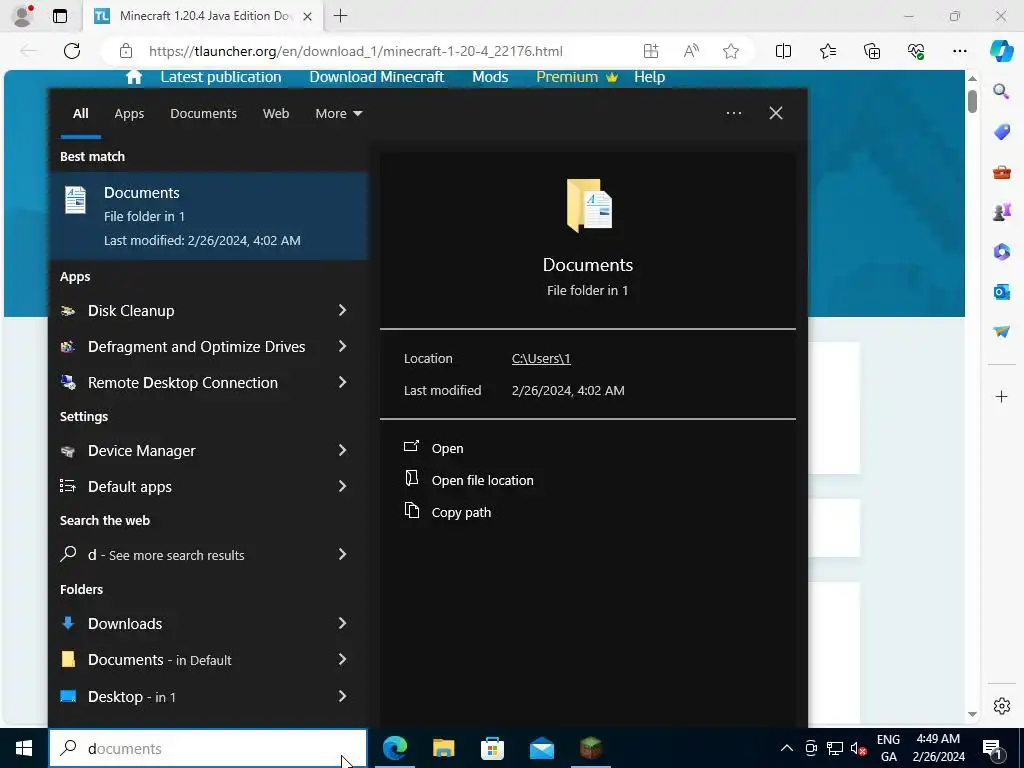Screen dimensions: 1024x768
Task: Open the C:\Users\1 location link
Action: coord(541,359)
